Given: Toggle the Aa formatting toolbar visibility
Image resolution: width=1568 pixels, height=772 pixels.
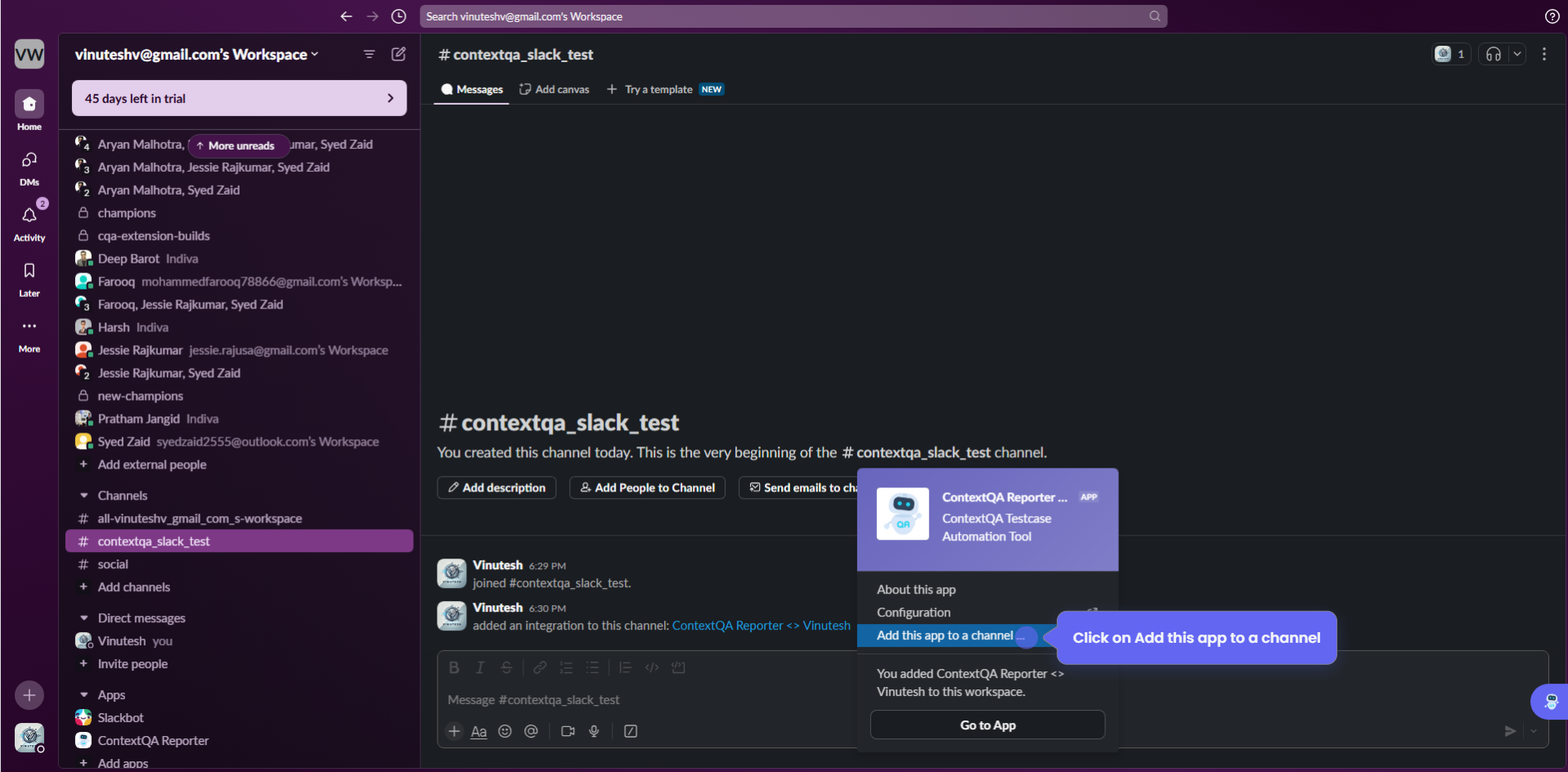Looking at the screenshot, I should pos(478,731).
